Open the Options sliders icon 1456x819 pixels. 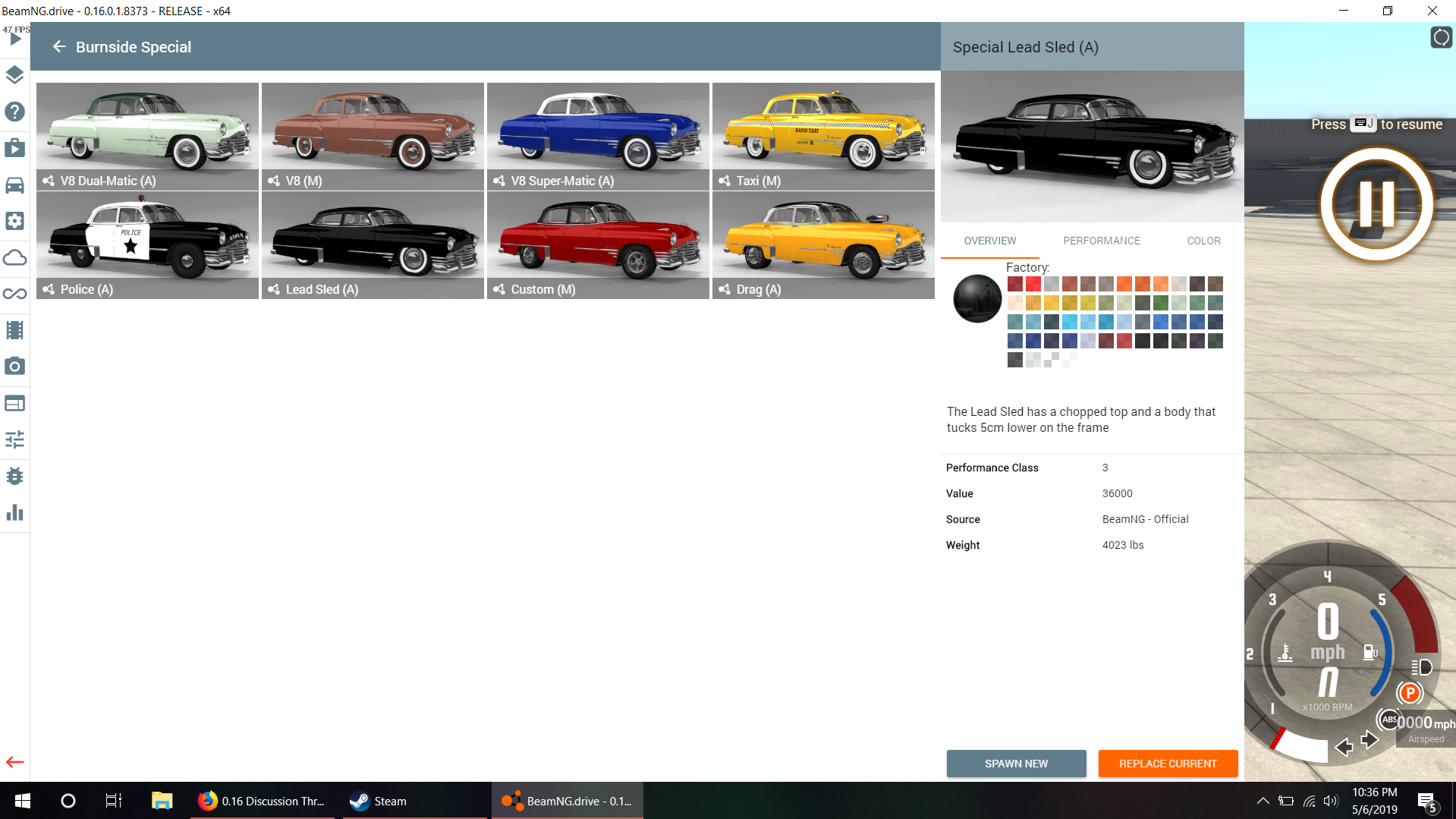(x=14, y=439)
